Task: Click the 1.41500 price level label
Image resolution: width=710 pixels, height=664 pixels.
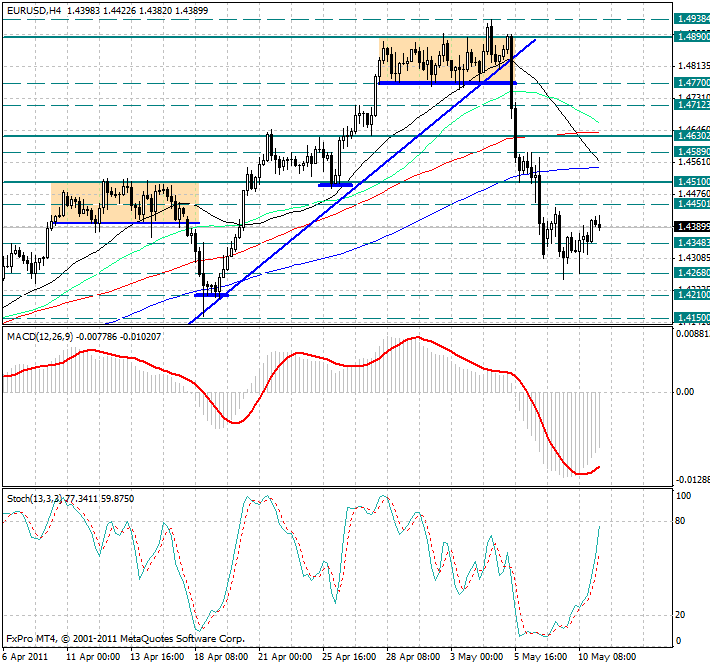Action: 692,318
